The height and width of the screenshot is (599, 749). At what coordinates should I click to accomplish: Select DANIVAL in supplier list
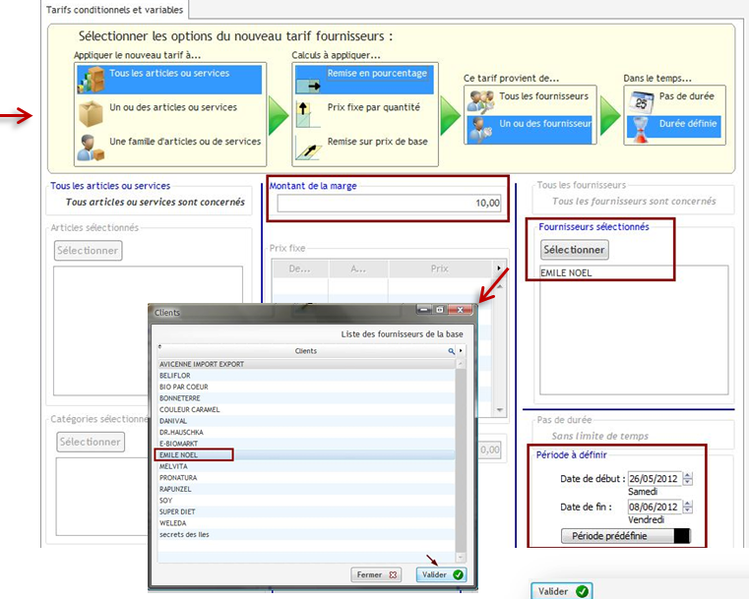(x=306, y=421)
